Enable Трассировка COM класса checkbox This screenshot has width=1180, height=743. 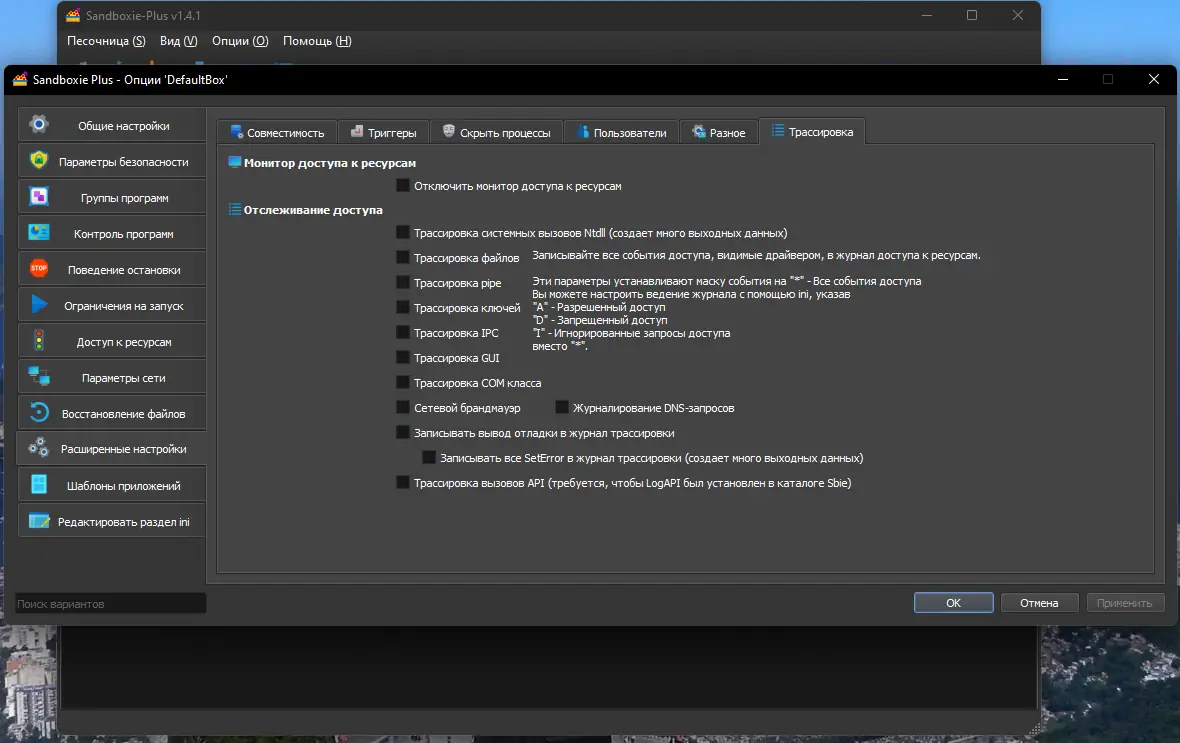point(403,382)
